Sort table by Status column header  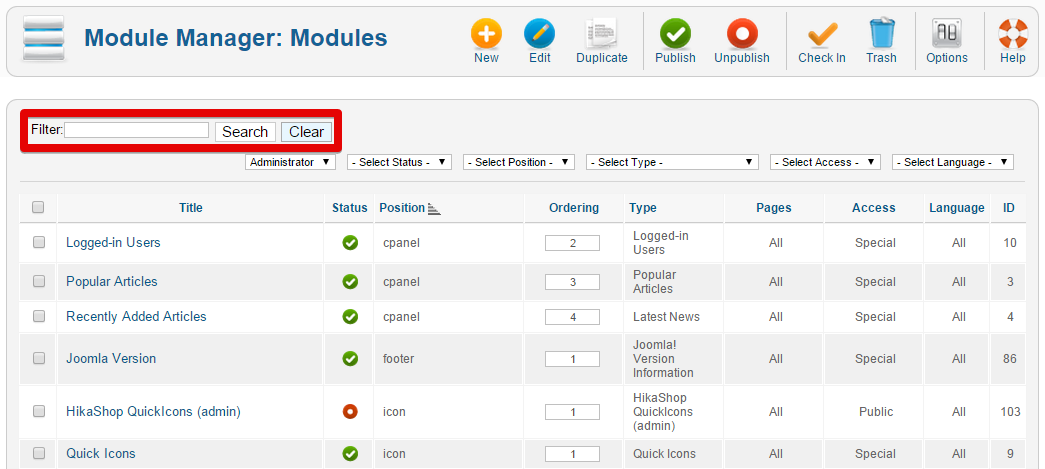click(x=350, y=208)
